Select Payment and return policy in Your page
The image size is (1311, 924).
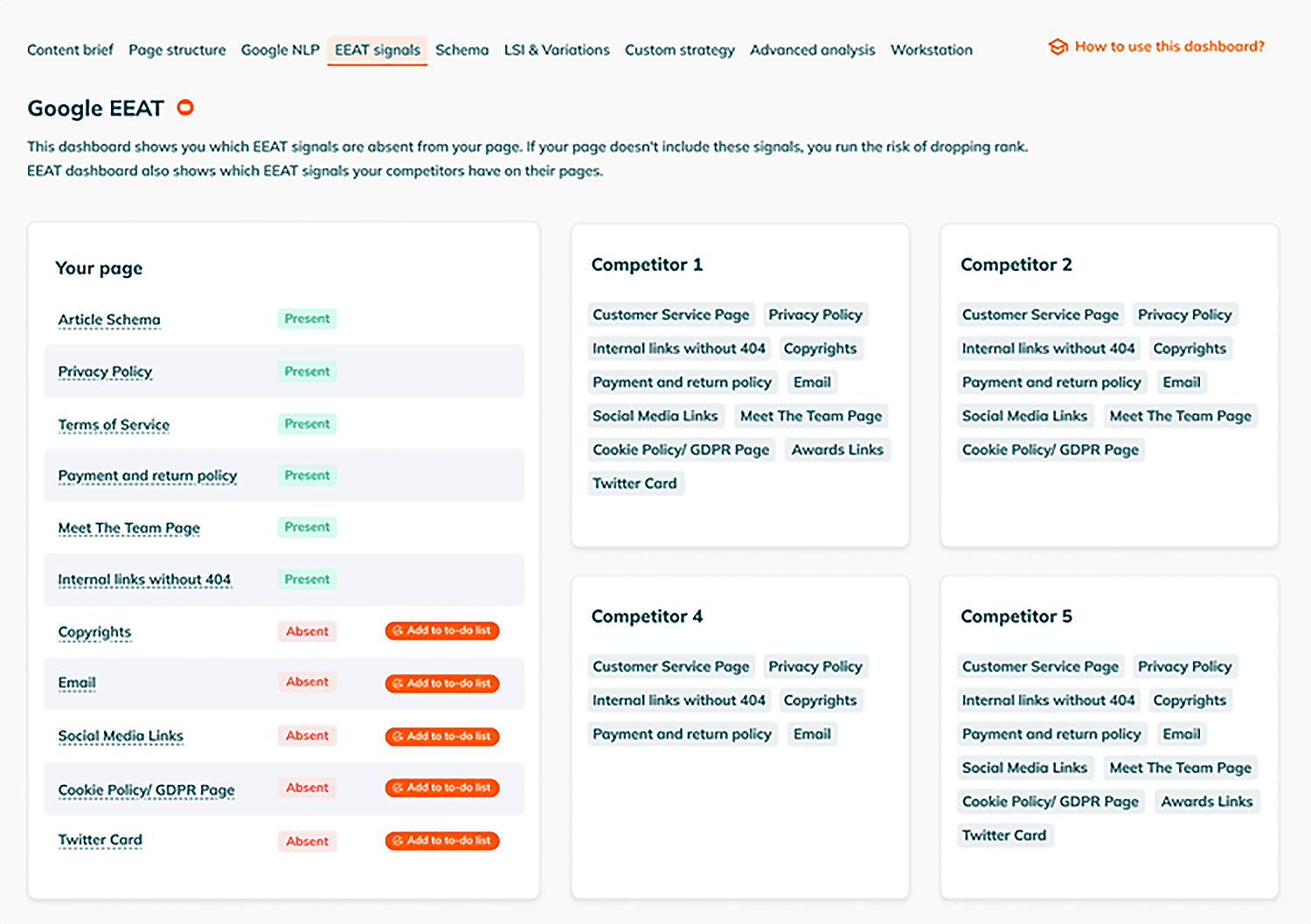point(148,476)
